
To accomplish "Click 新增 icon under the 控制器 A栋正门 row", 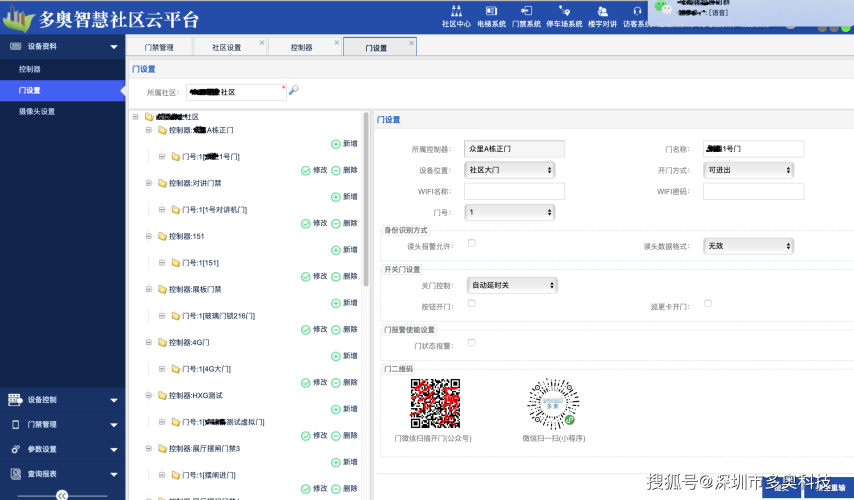I will point(336,144).
